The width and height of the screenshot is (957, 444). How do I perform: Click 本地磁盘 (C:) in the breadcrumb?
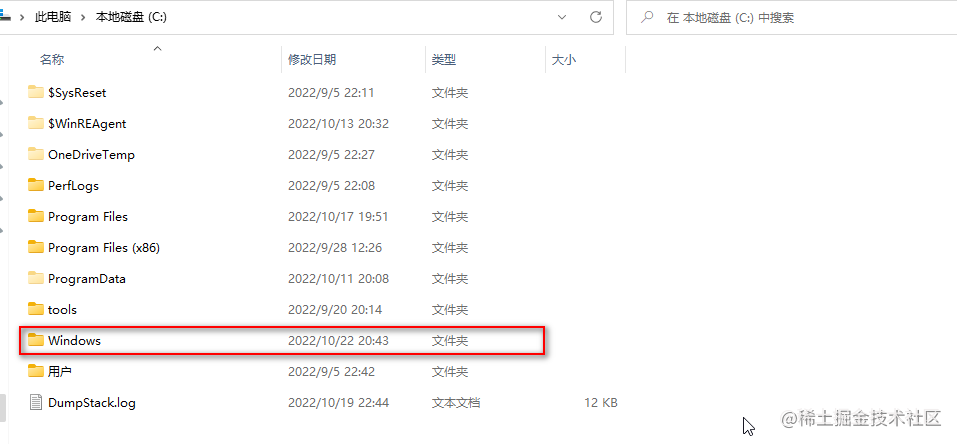[x=131, y=17]
